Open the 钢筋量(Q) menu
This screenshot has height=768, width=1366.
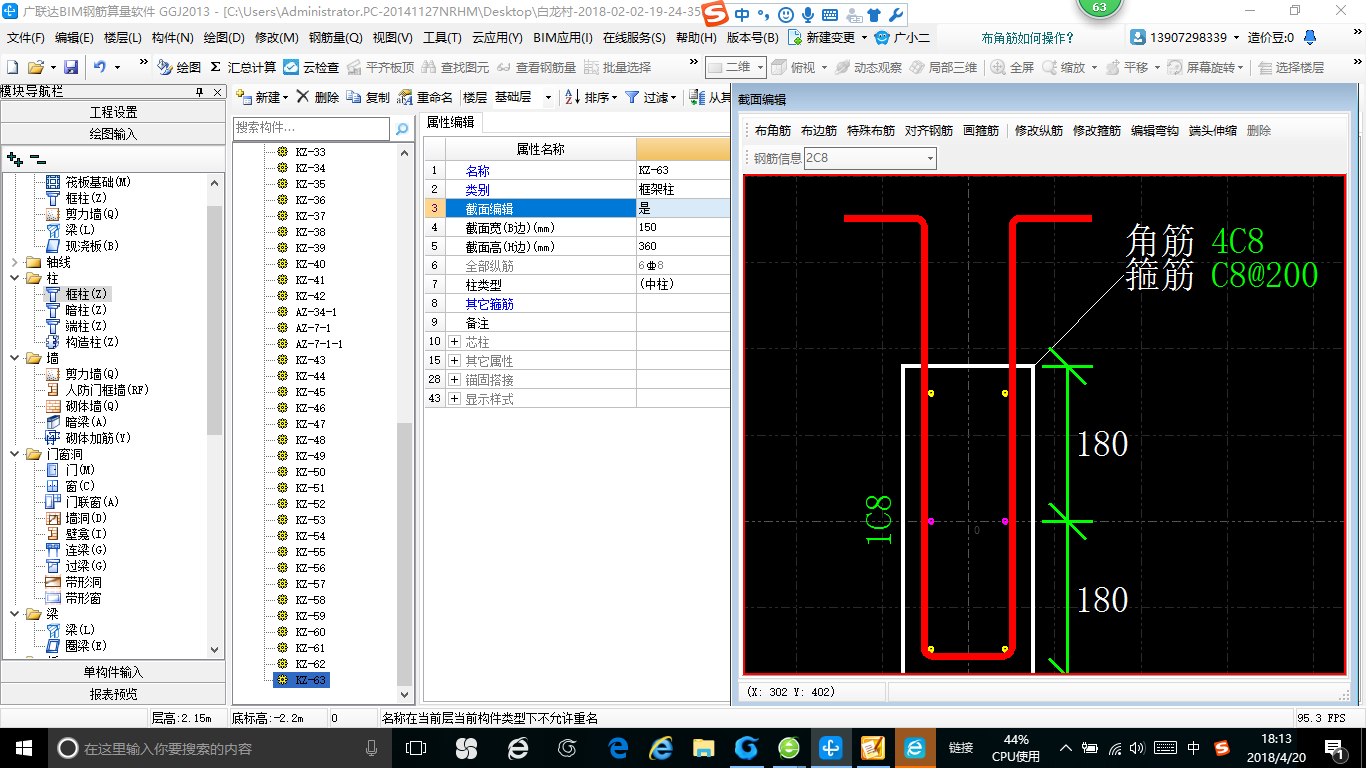(335, 38)
